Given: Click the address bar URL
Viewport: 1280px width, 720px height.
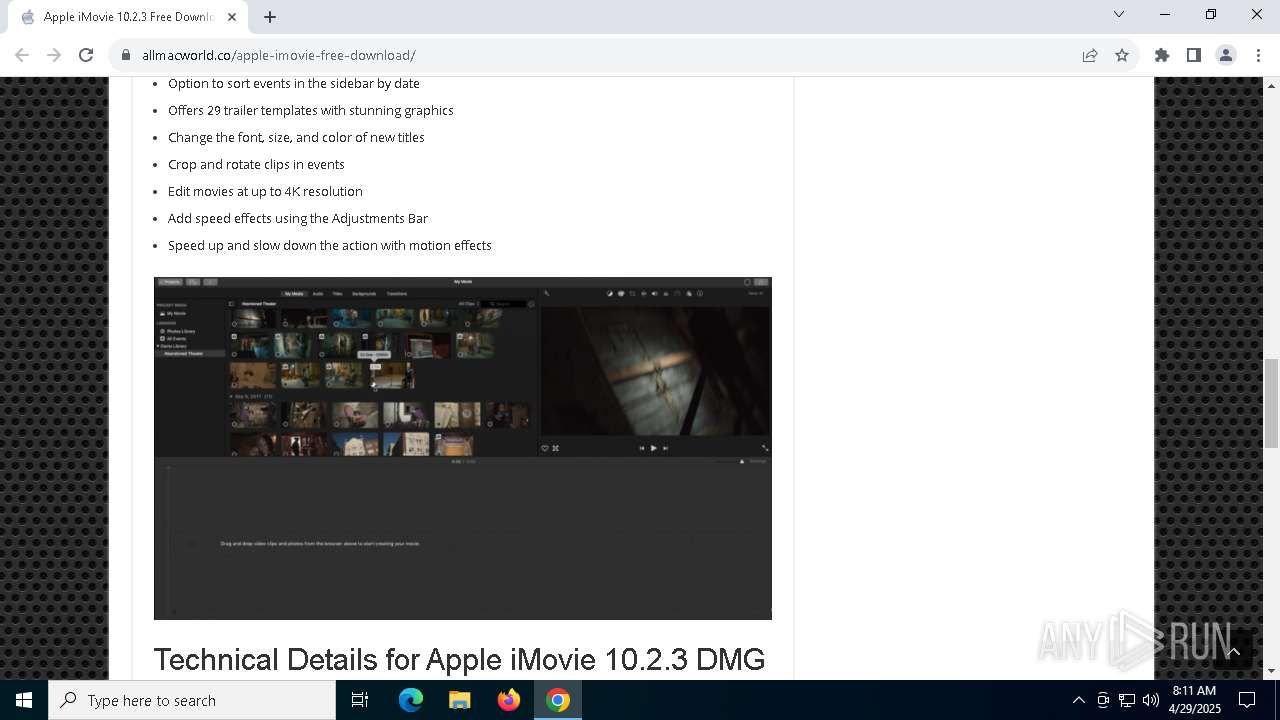Looking at the screenshot, I should (x=279, y=55).
